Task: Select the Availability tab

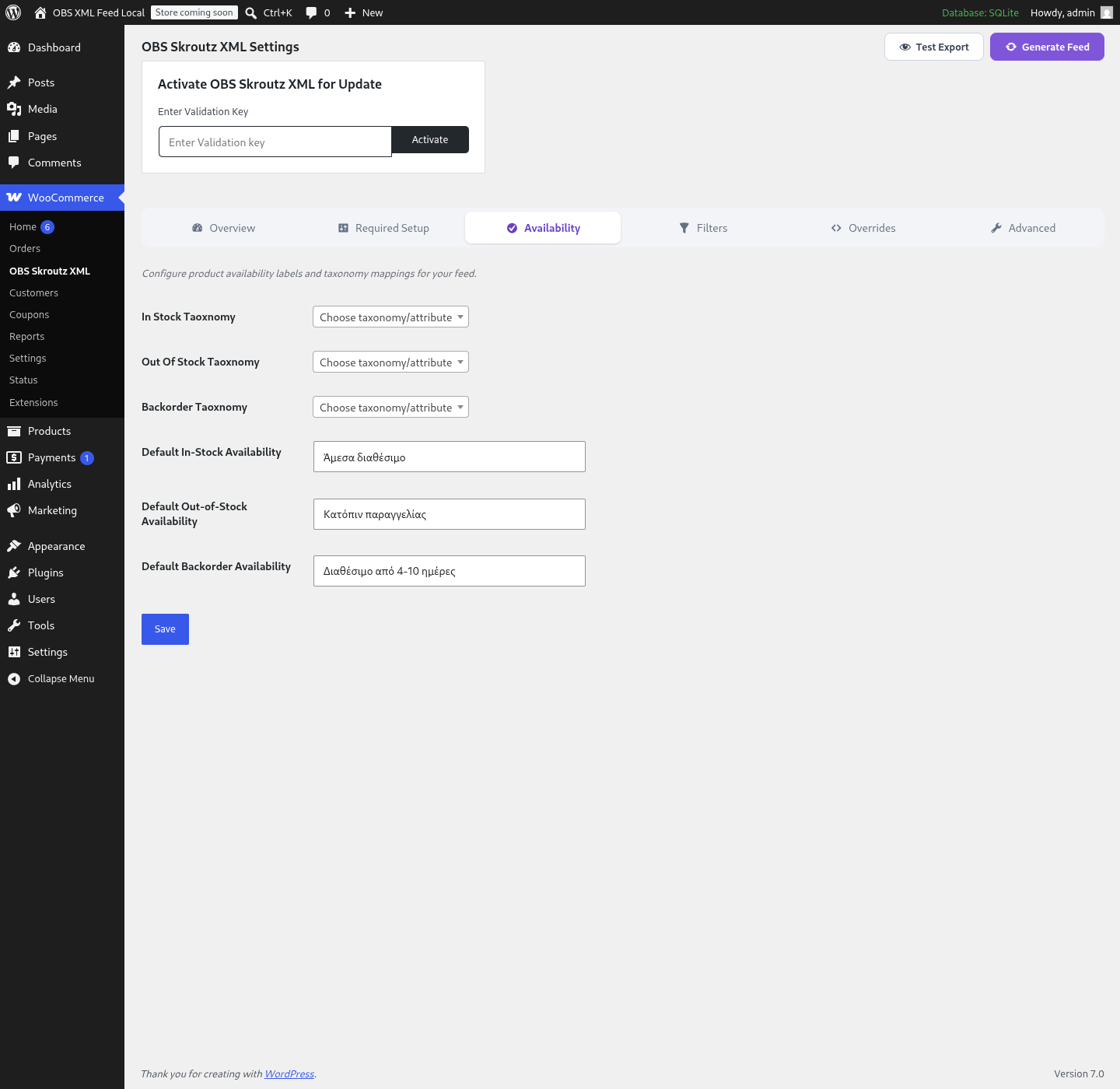Action: point(543,228)
